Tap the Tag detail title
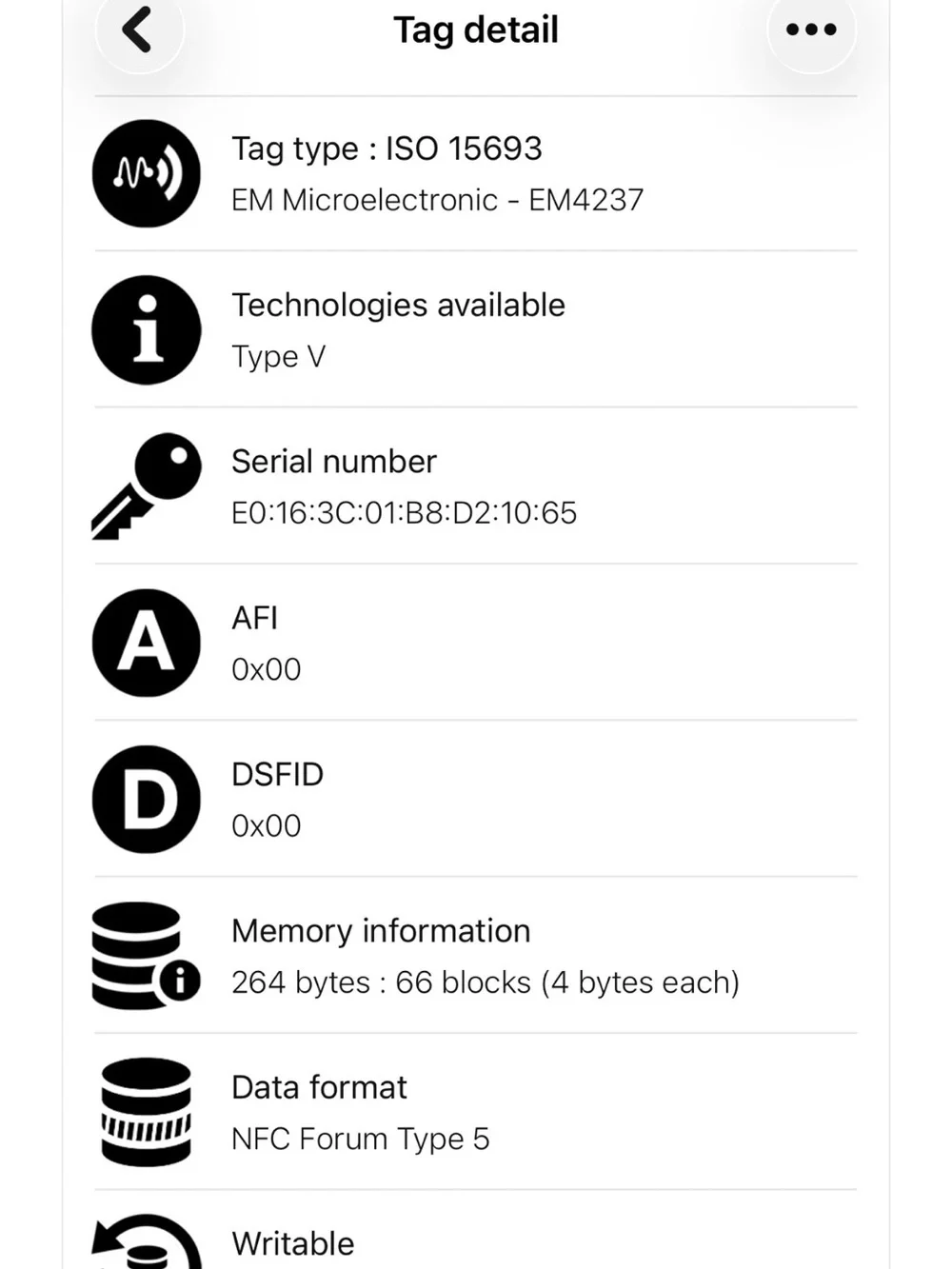952x1269 pixels. (x=476, y=30)
